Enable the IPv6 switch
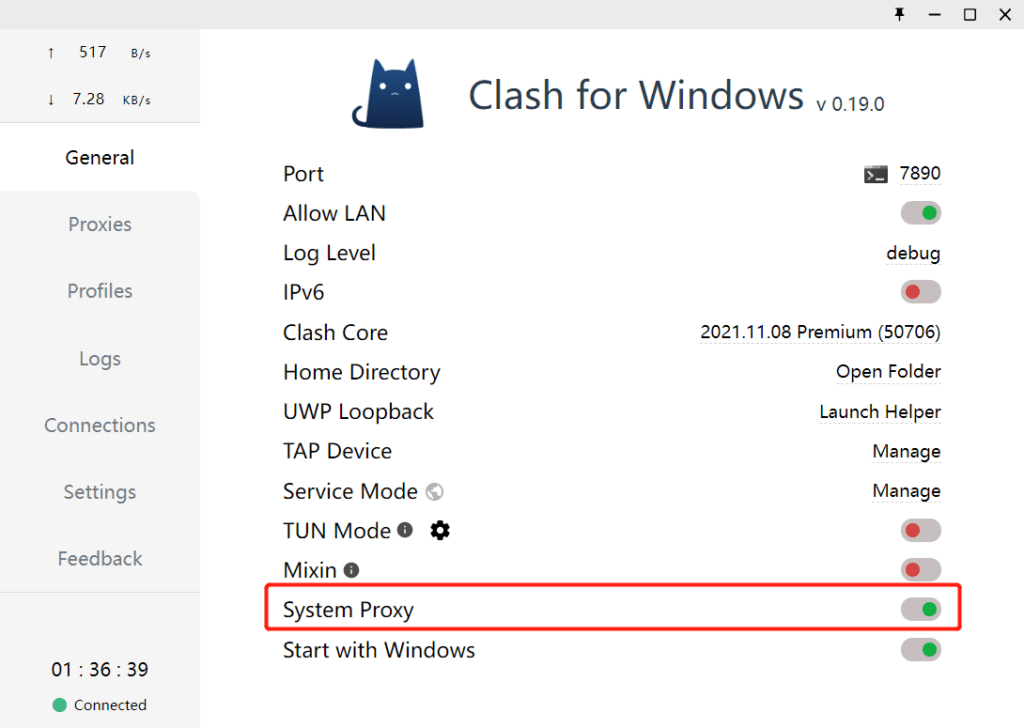1024x728 pixels. pyautogui.click(x=920, y=292)
